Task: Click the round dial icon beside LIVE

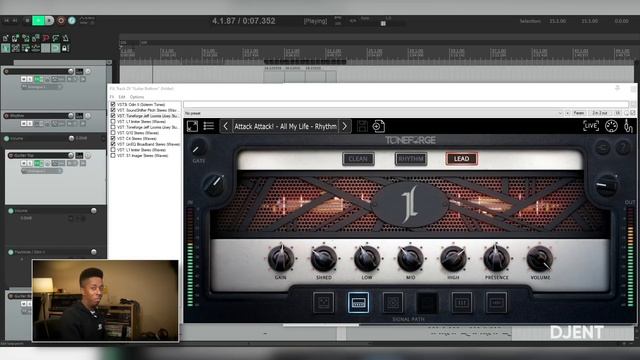Action: [611, 126]
